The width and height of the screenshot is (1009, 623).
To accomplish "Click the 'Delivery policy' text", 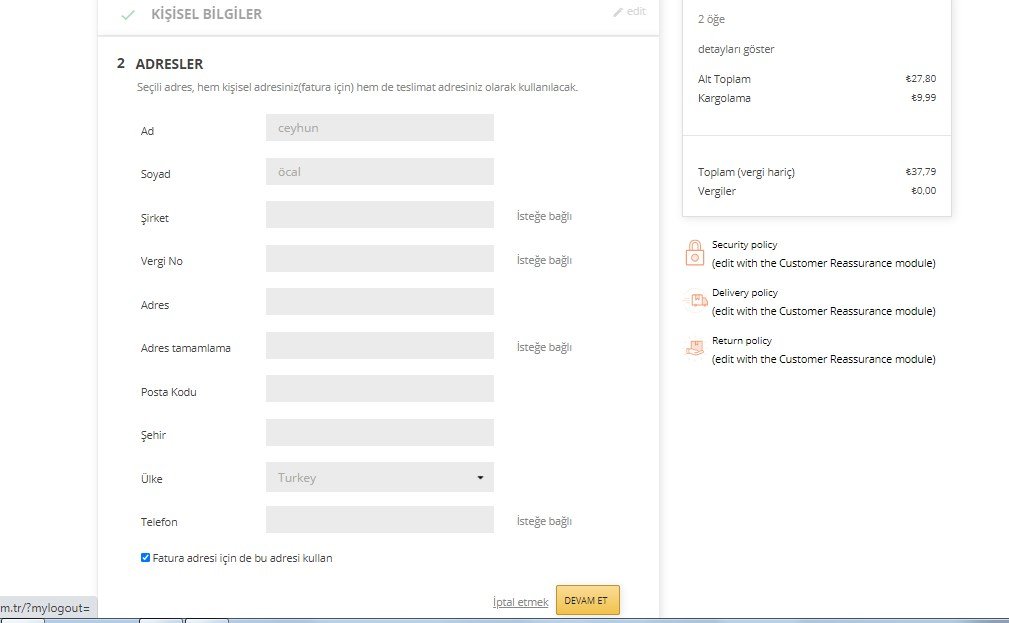I will click(745, 293).
